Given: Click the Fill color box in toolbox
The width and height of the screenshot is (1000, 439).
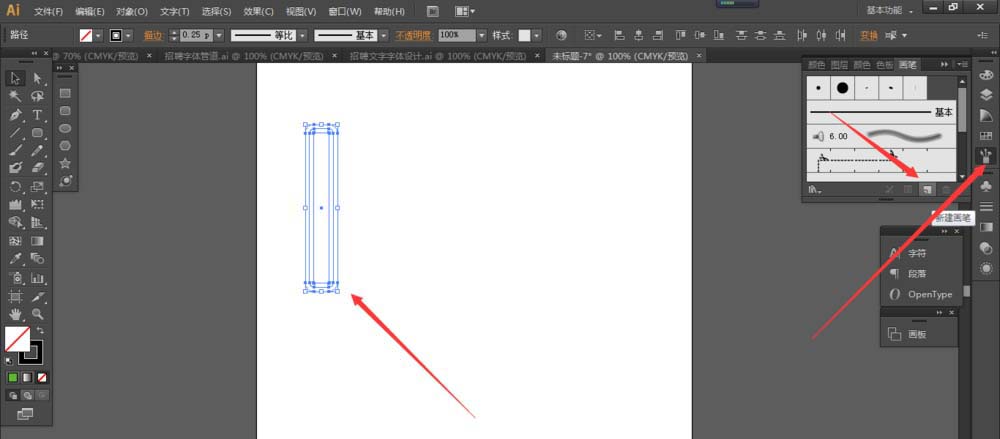Looking at the screenshot, I should [x=17, y=339].
